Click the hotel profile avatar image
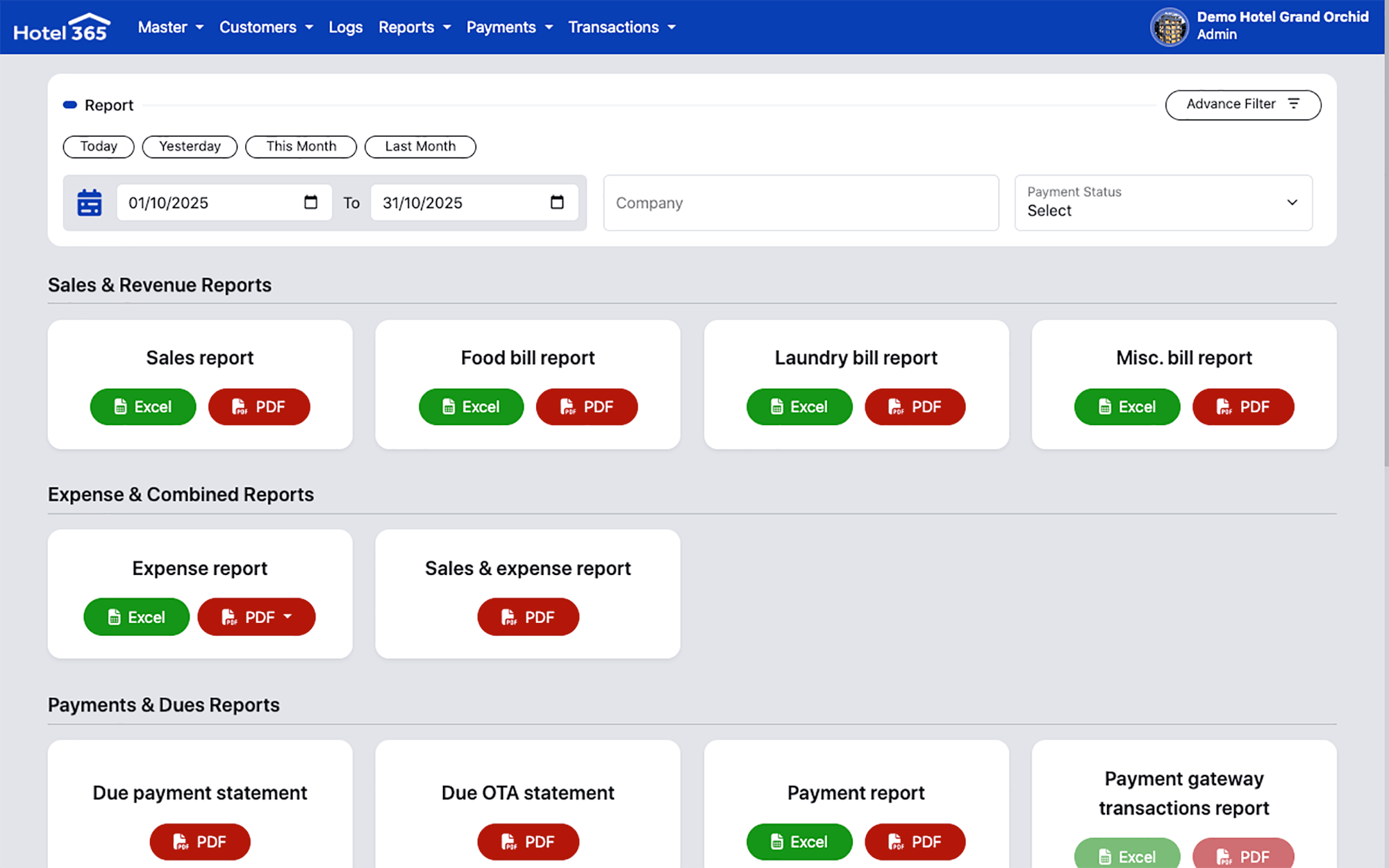Viewport: 1389px width, 868px height. pyautogui.click(x=1170, y=27)
